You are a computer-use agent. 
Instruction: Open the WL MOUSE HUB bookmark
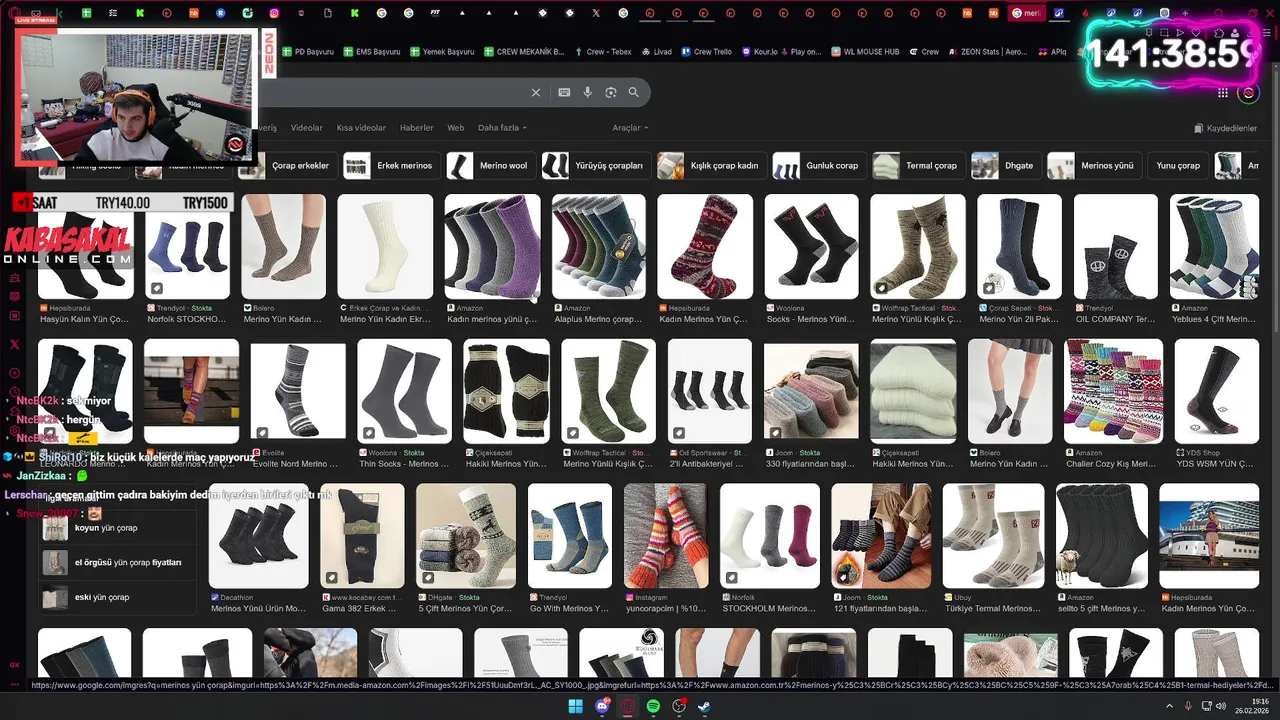865,52
